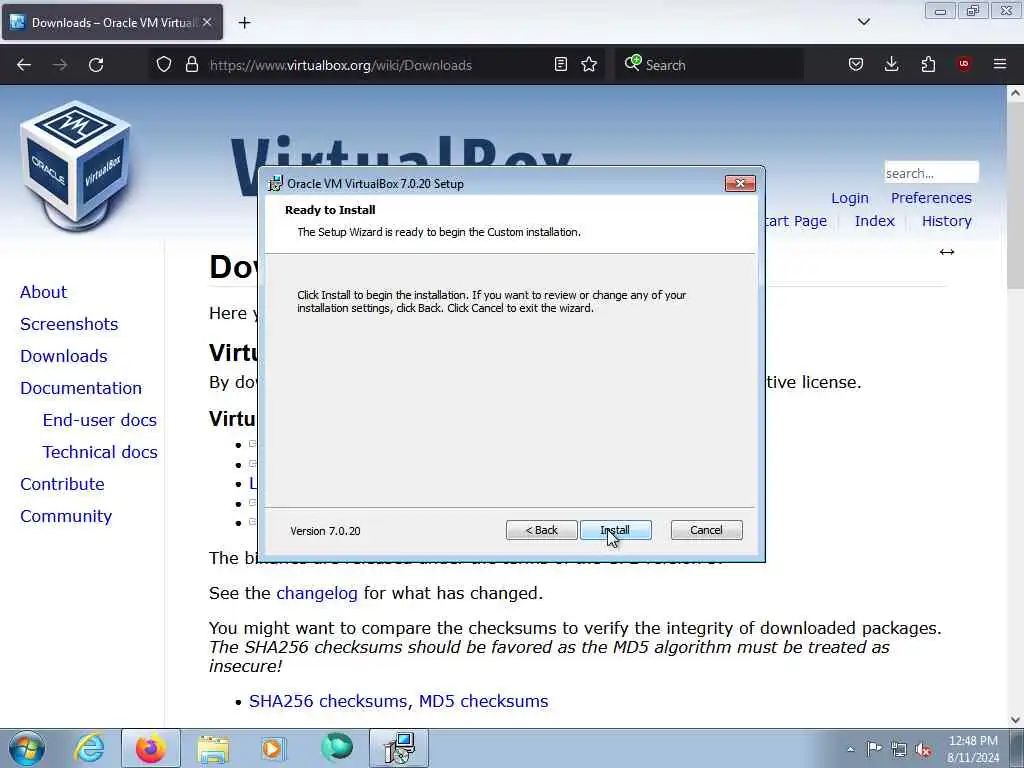Toggle reader view icon in address bar
This screenshot has width=1024, height=768.
(x=560, y=65)
